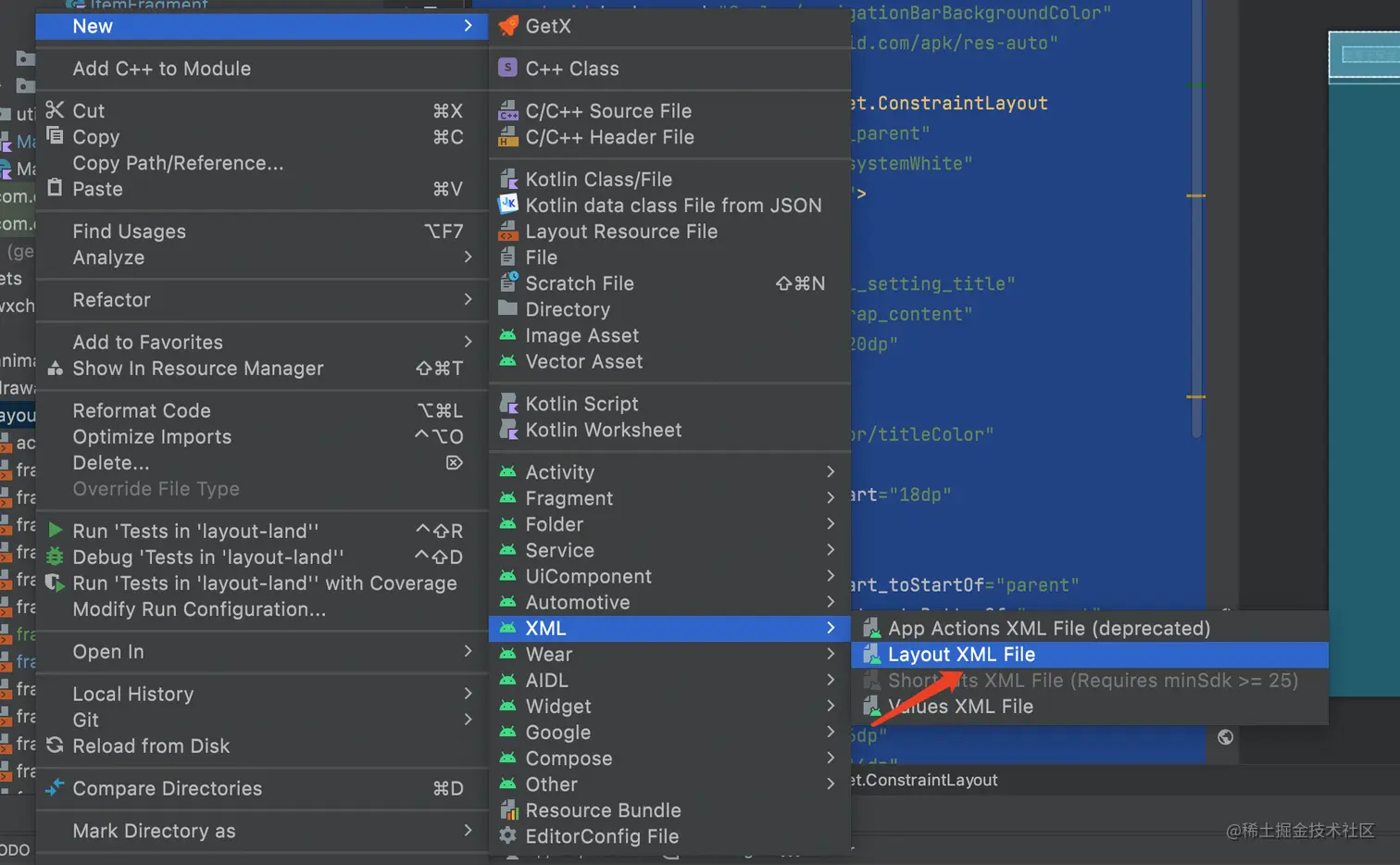Click the GetX rocket icon
This screenshot has width=1400, height=865.
click(x=508, y=26)
